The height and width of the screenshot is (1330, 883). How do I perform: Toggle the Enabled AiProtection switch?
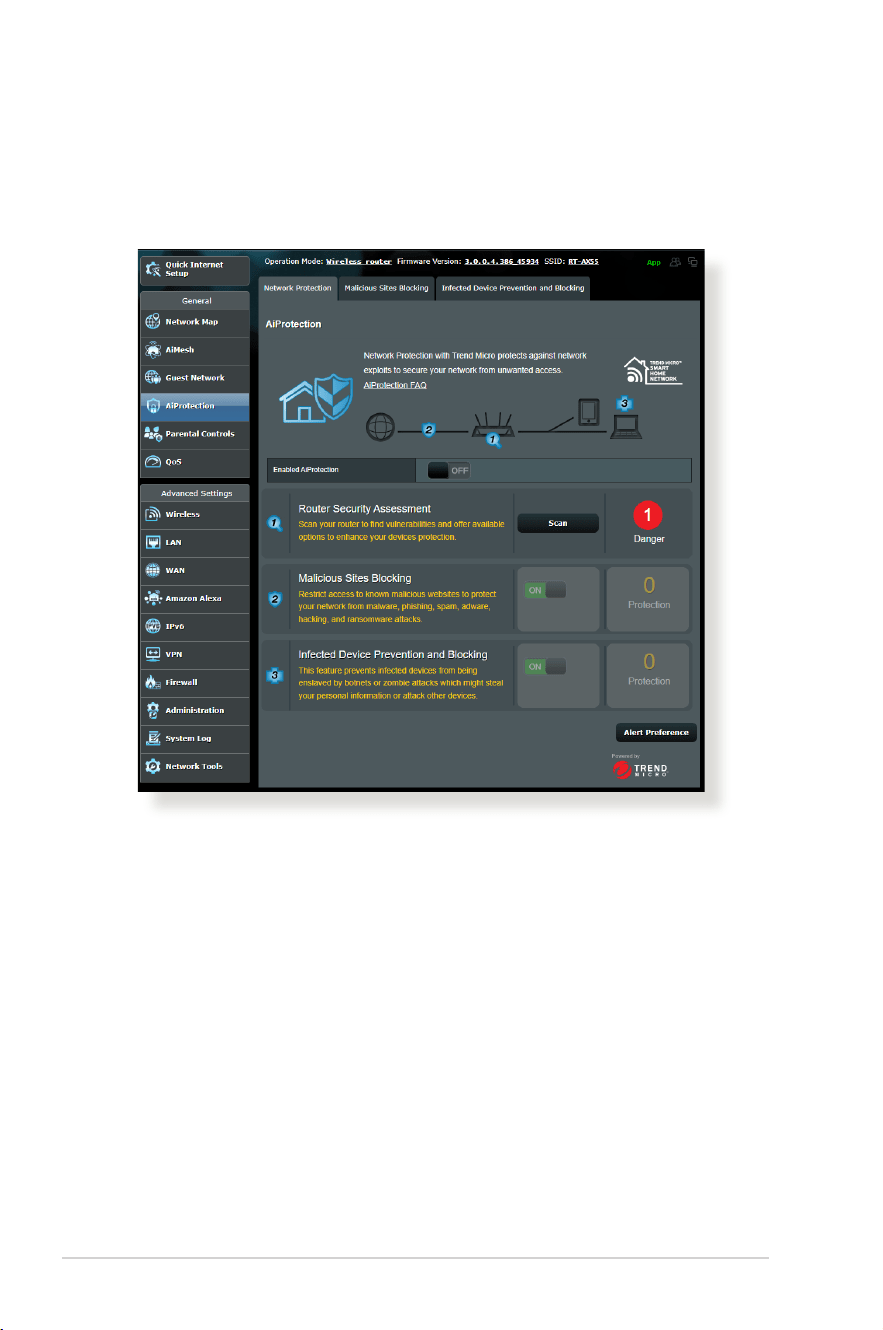[x=449, y=470]
